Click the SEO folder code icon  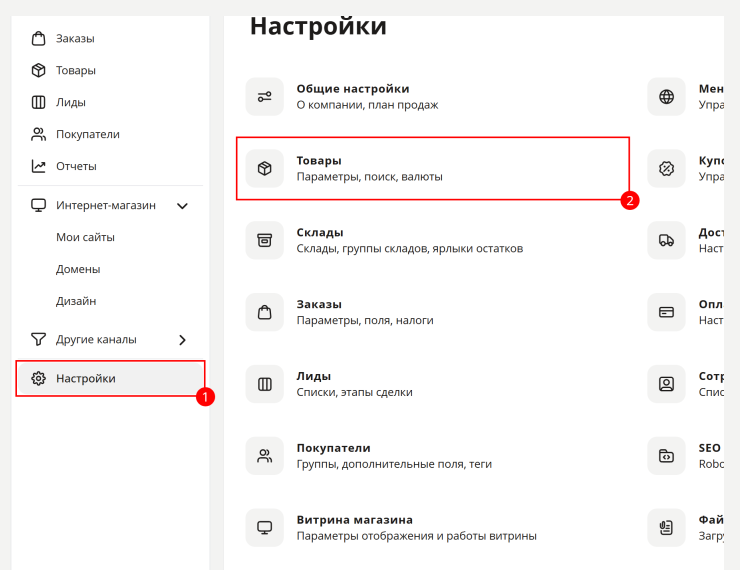point(666,456)
